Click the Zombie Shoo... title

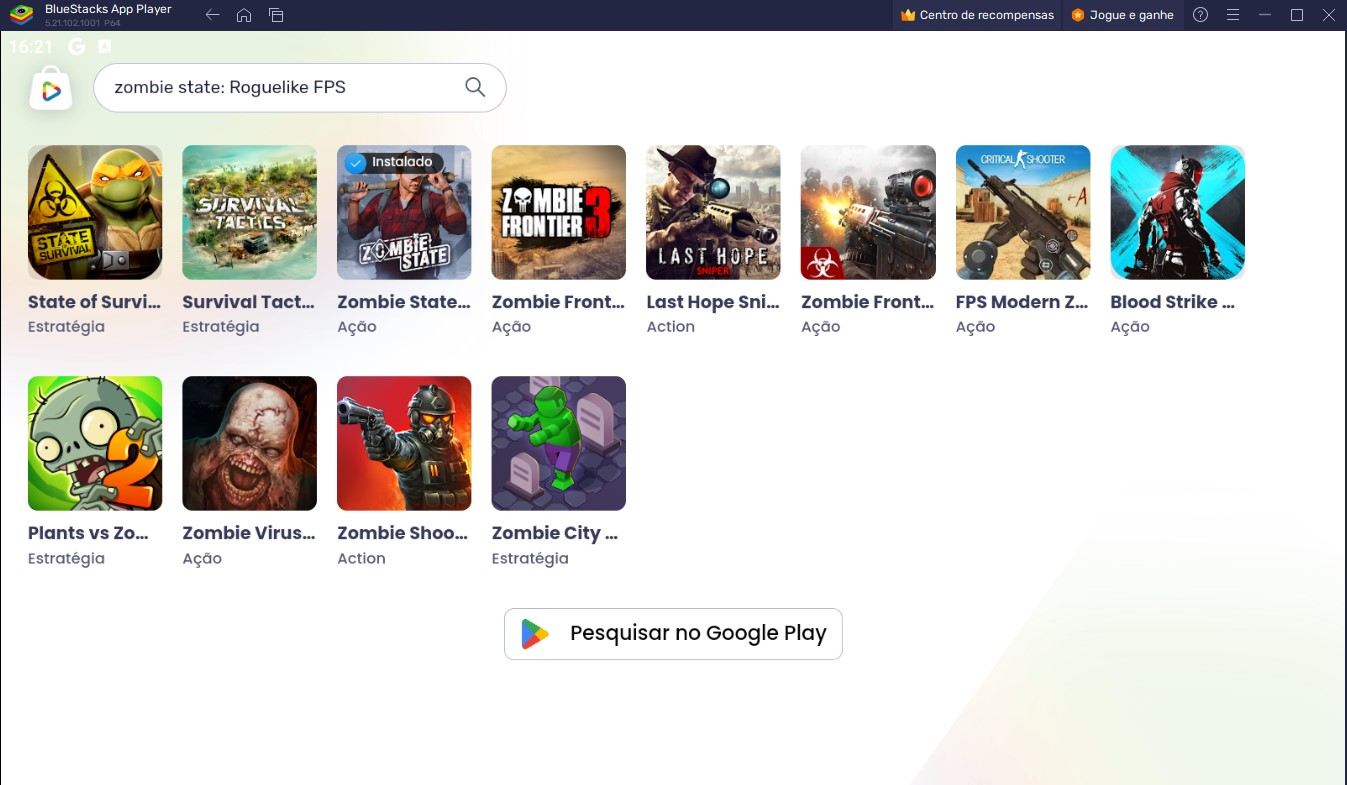click(x=402, y=533)
